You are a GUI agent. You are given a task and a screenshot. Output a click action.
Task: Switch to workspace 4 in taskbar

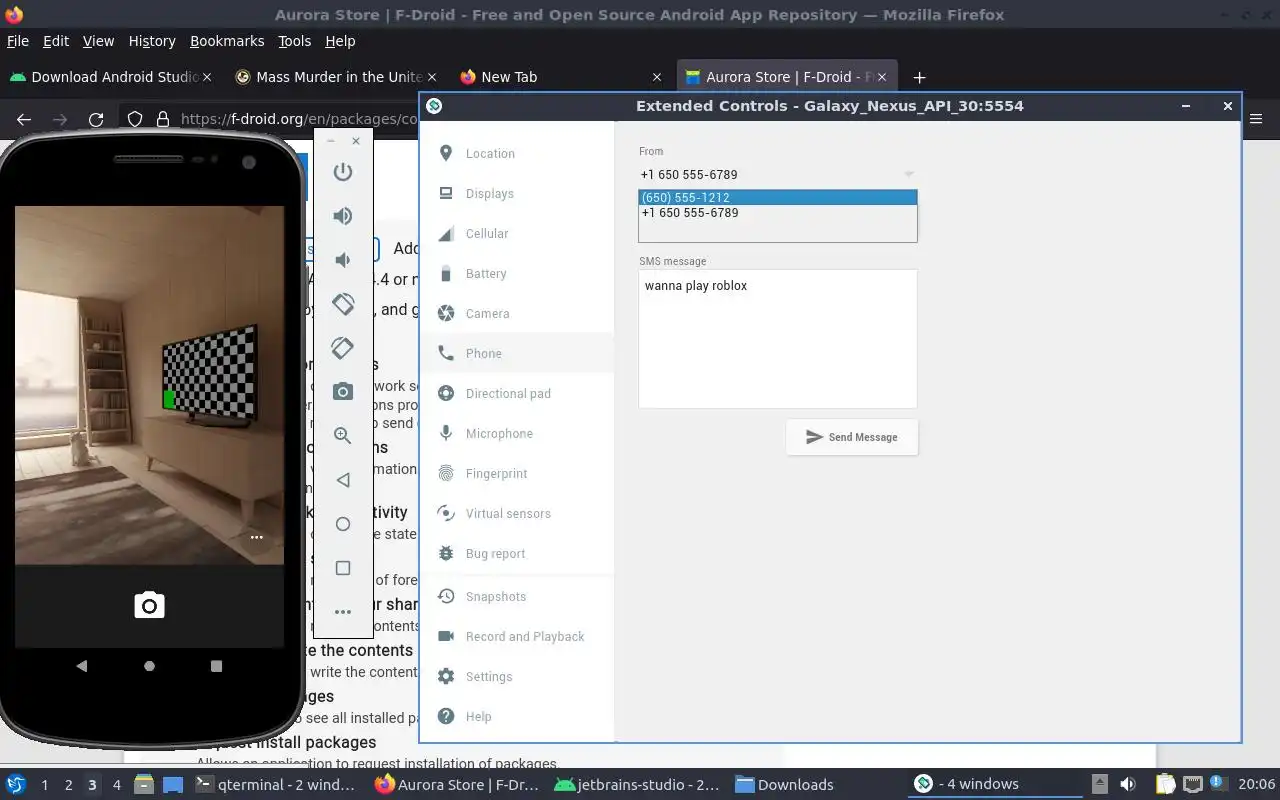tap(116, 785)
